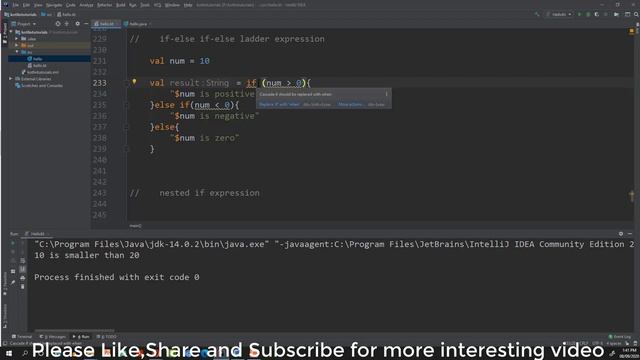This screenshot has height=360, width=640.
Task: Click the Project panel gear settings icon
Action: 78,24
